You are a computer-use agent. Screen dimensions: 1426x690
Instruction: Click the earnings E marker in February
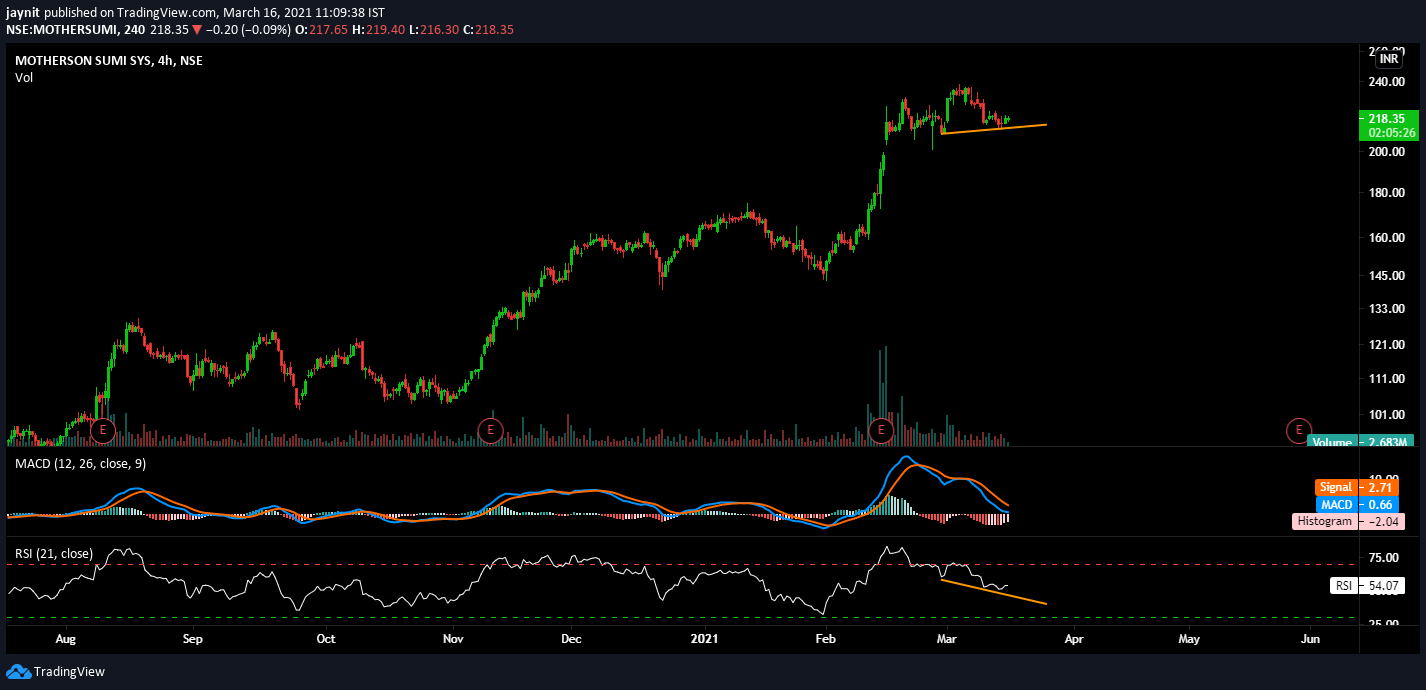[881, 431]
